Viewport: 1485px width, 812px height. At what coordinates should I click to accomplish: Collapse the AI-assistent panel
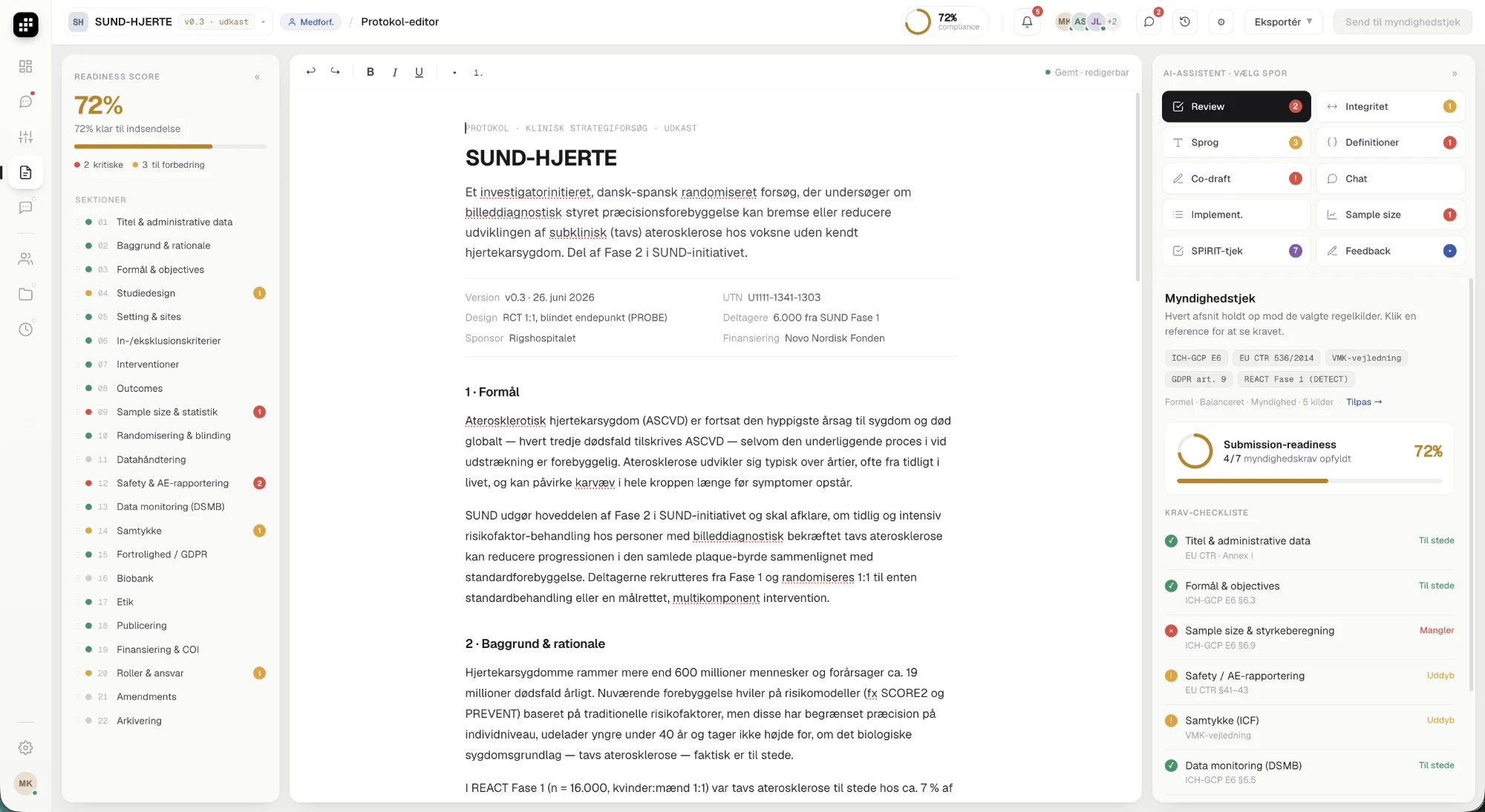1455,73
